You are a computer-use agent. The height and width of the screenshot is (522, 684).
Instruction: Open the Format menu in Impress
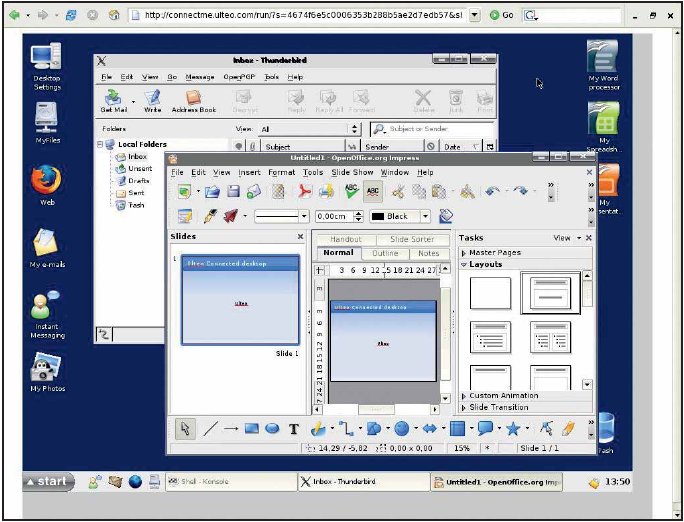[281, 173]
